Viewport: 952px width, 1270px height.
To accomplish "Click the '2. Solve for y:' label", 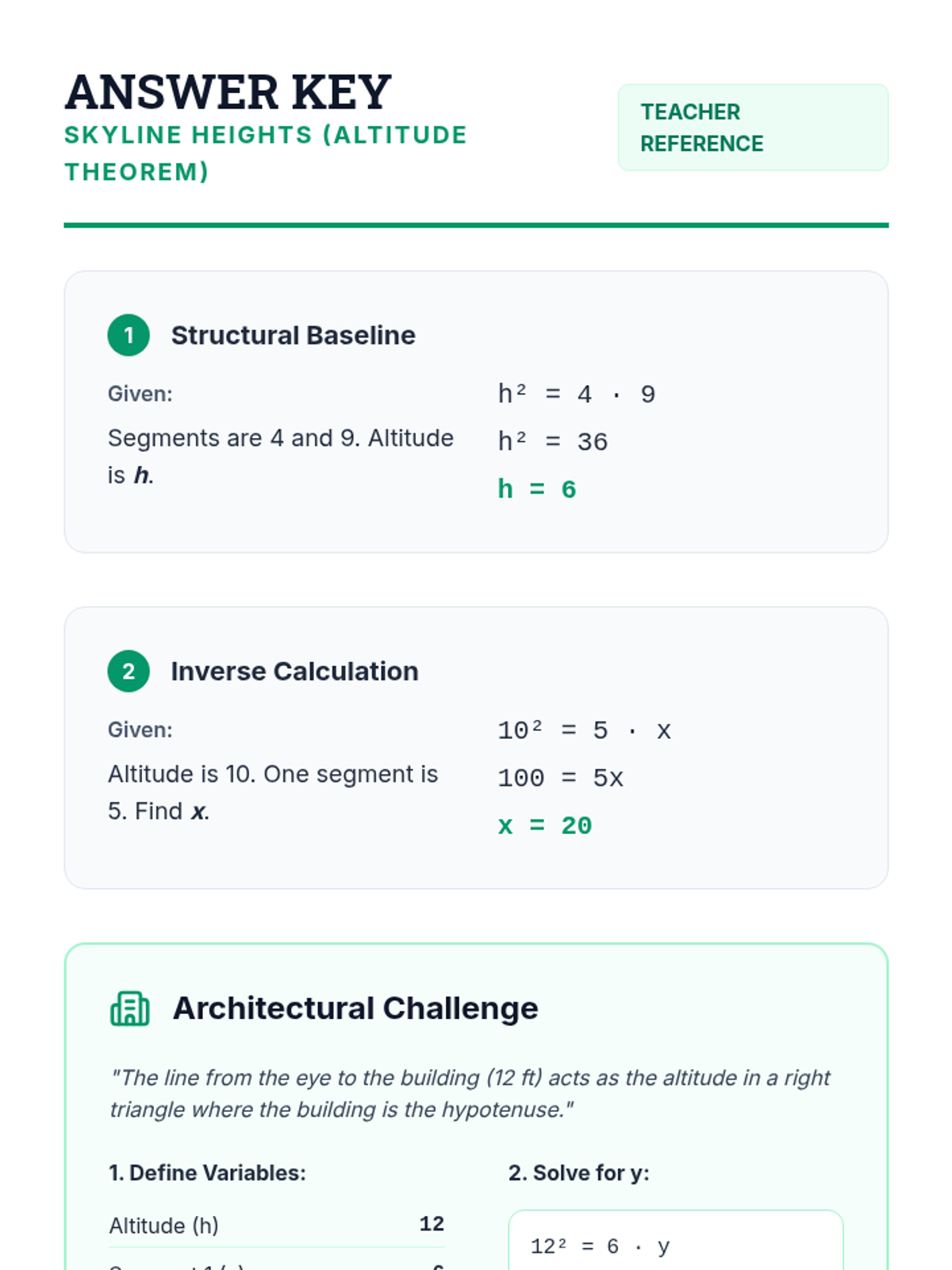I will pos(578,1173).
